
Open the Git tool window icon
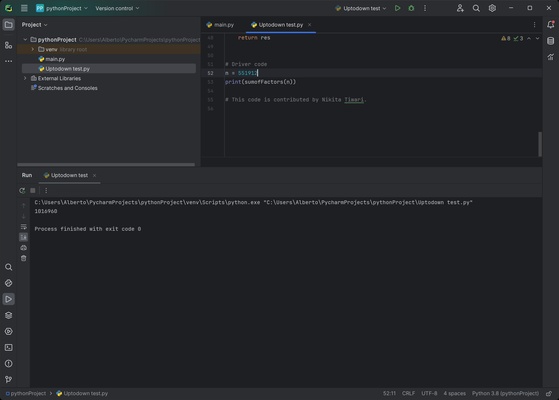(x=9, y=380)
